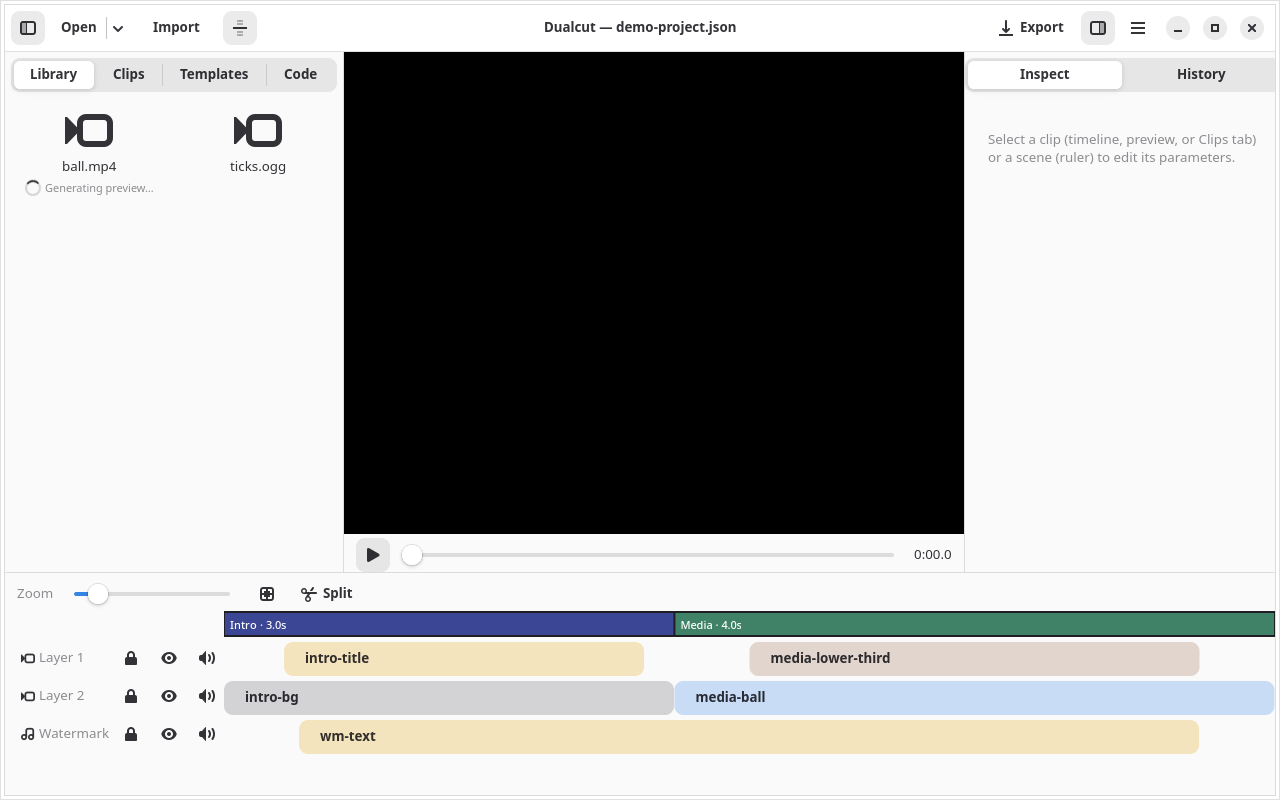Screen dimensions: 1280x800
Task: Click the Layer 2 label
Action: click(61, 696)
